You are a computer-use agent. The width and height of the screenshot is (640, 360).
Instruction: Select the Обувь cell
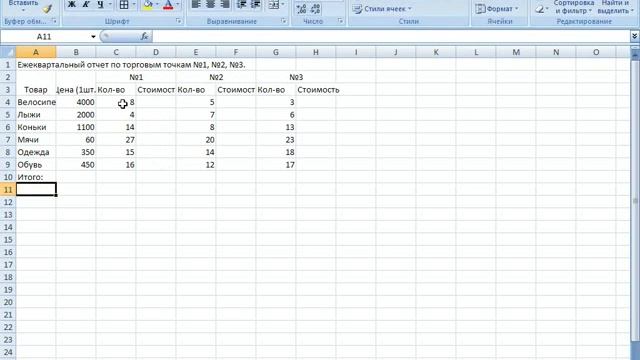pyautogui.click(x=36, y=164)
